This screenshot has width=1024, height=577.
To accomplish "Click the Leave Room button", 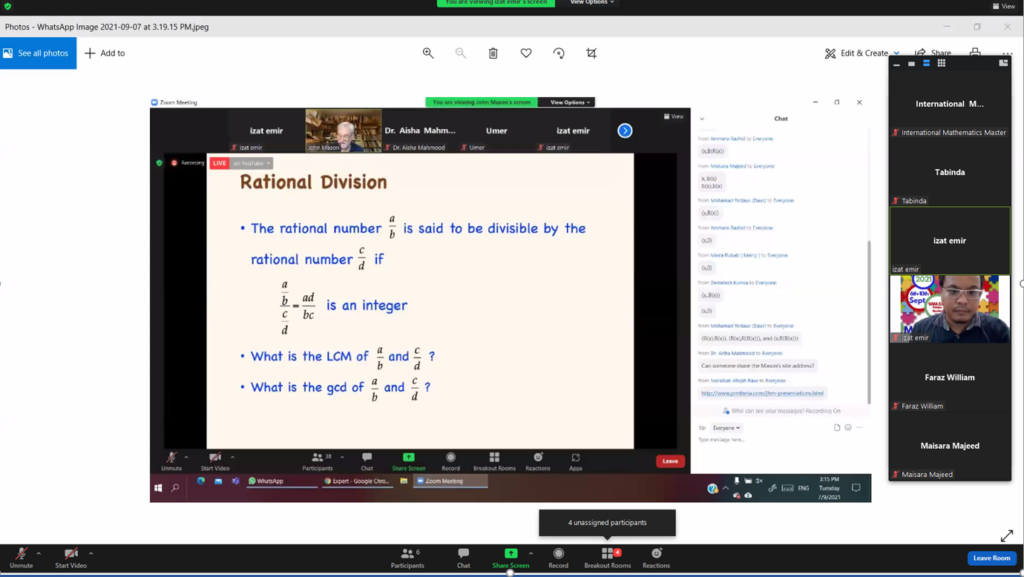I will click(991, 558).
